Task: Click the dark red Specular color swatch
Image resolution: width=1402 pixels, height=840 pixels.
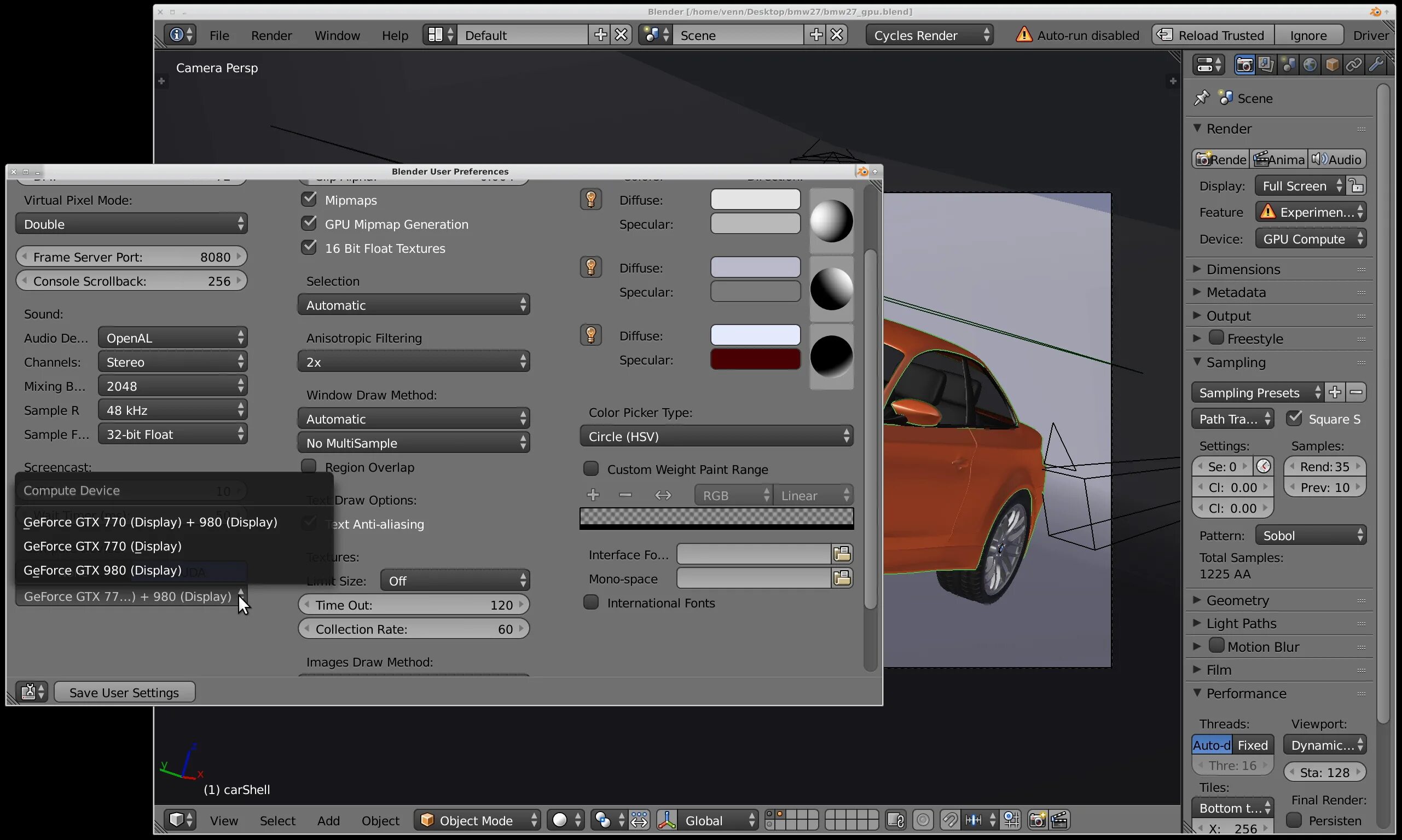Action: [x=755, y=360]
